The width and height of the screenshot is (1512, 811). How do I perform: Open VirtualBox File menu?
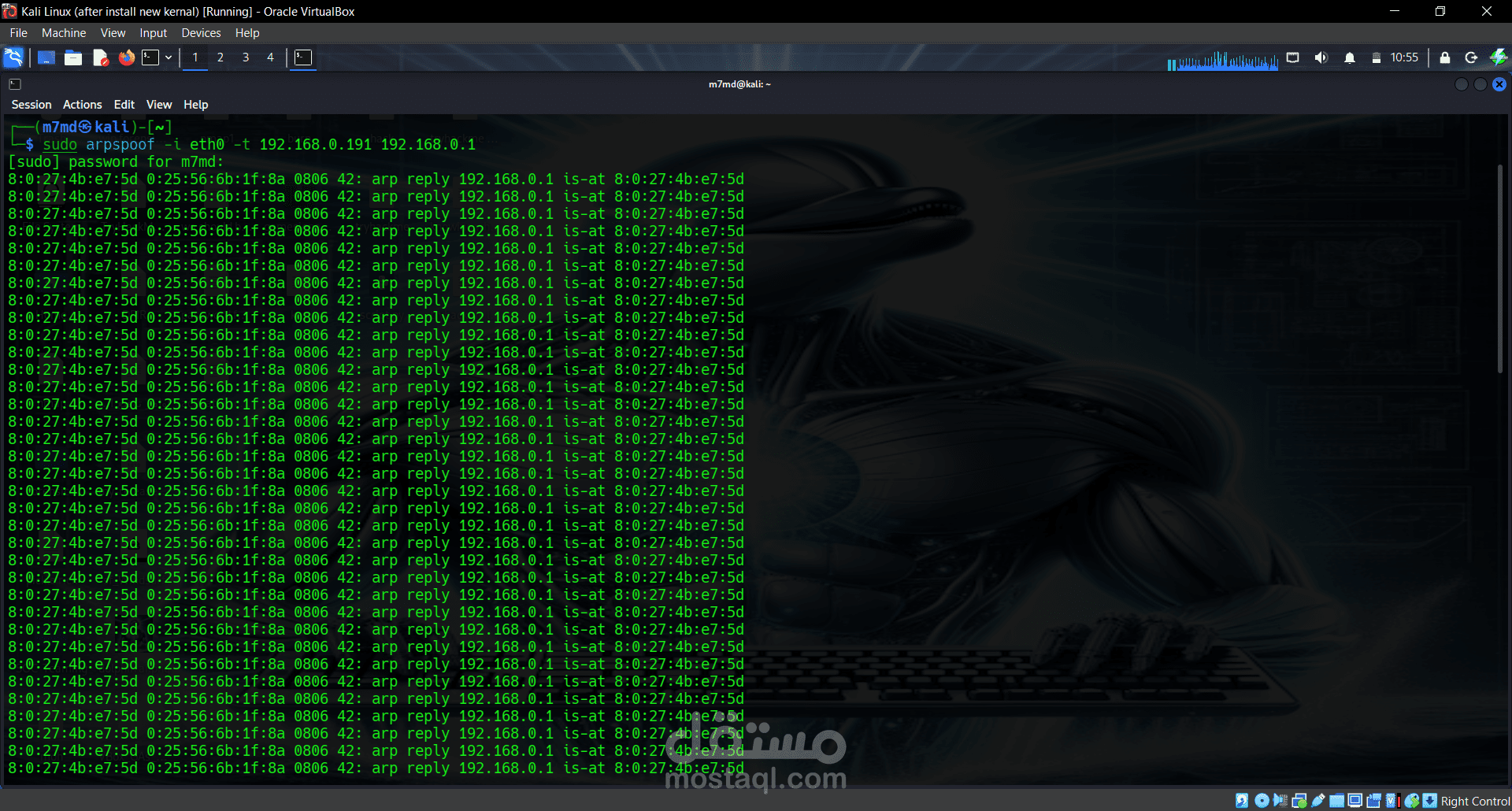[x=19, y=33]
